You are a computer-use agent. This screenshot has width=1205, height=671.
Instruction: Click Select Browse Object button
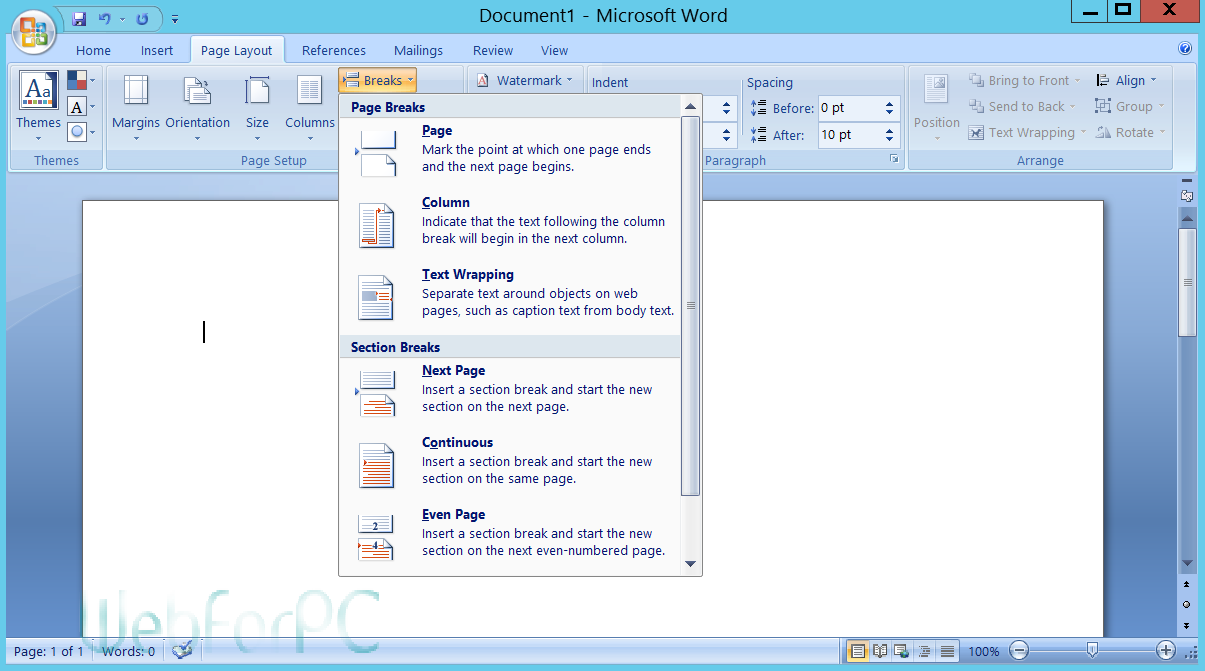click(x=1187, y=604)
